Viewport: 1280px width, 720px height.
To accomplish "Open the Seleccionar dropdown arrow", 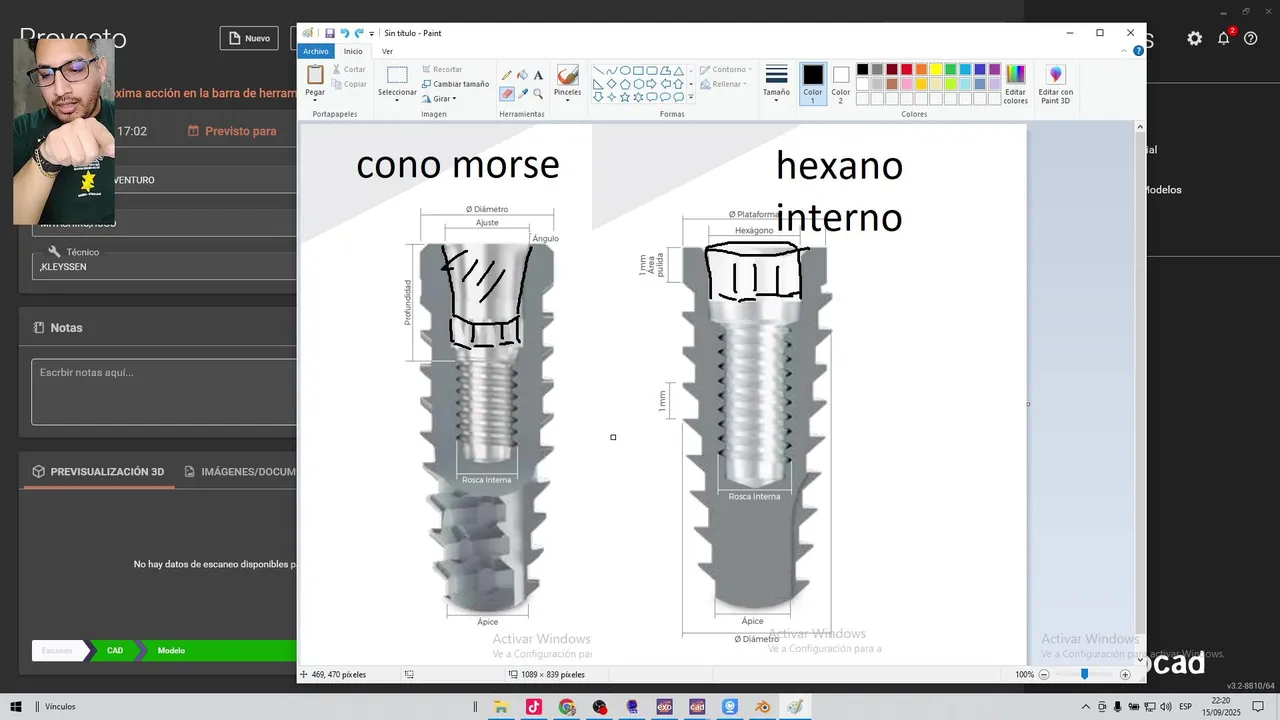I will [397, 100].
